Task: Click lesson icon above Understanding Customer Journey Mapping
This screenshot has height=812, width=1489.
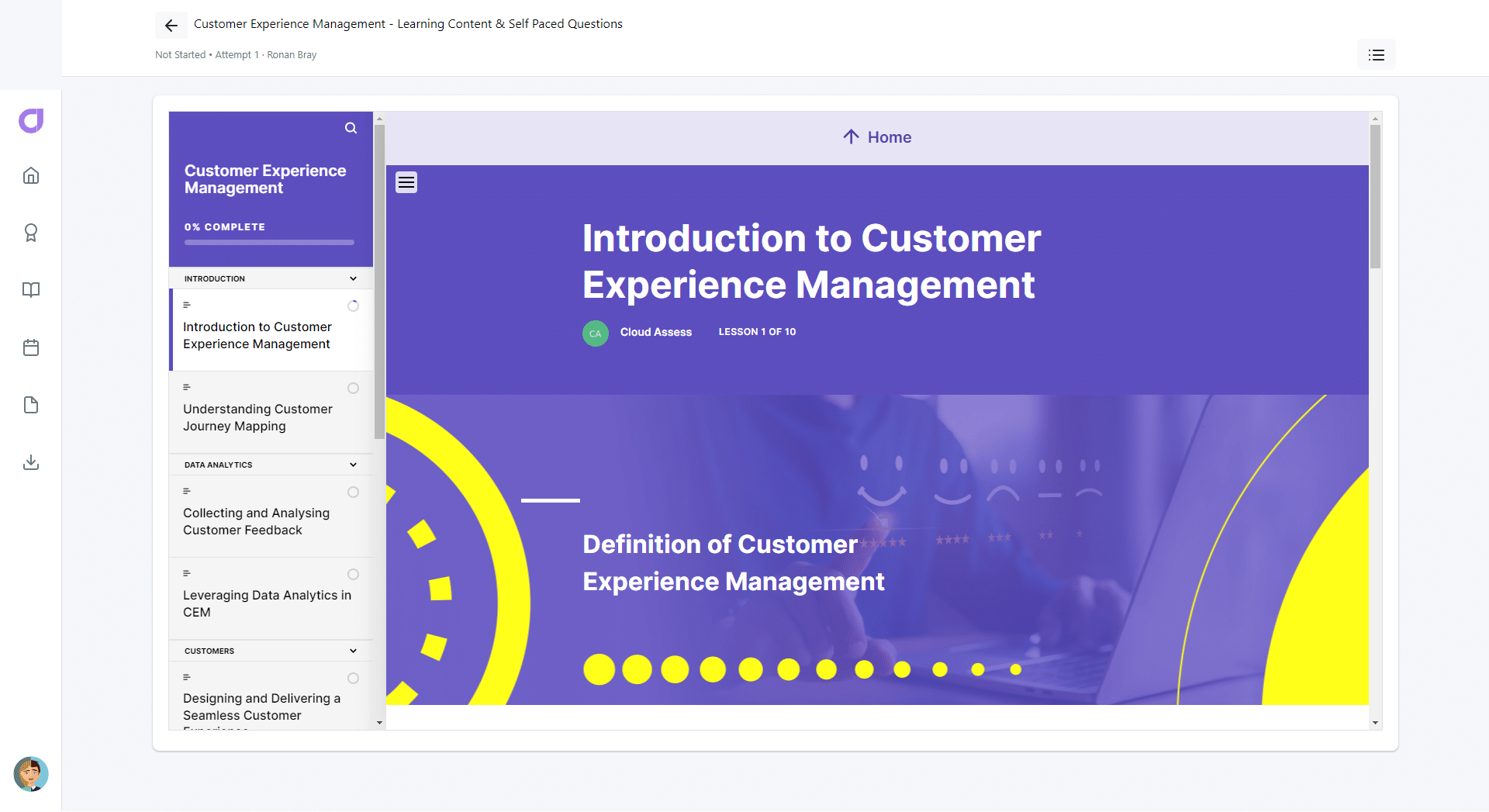Action: coord(187,388)
